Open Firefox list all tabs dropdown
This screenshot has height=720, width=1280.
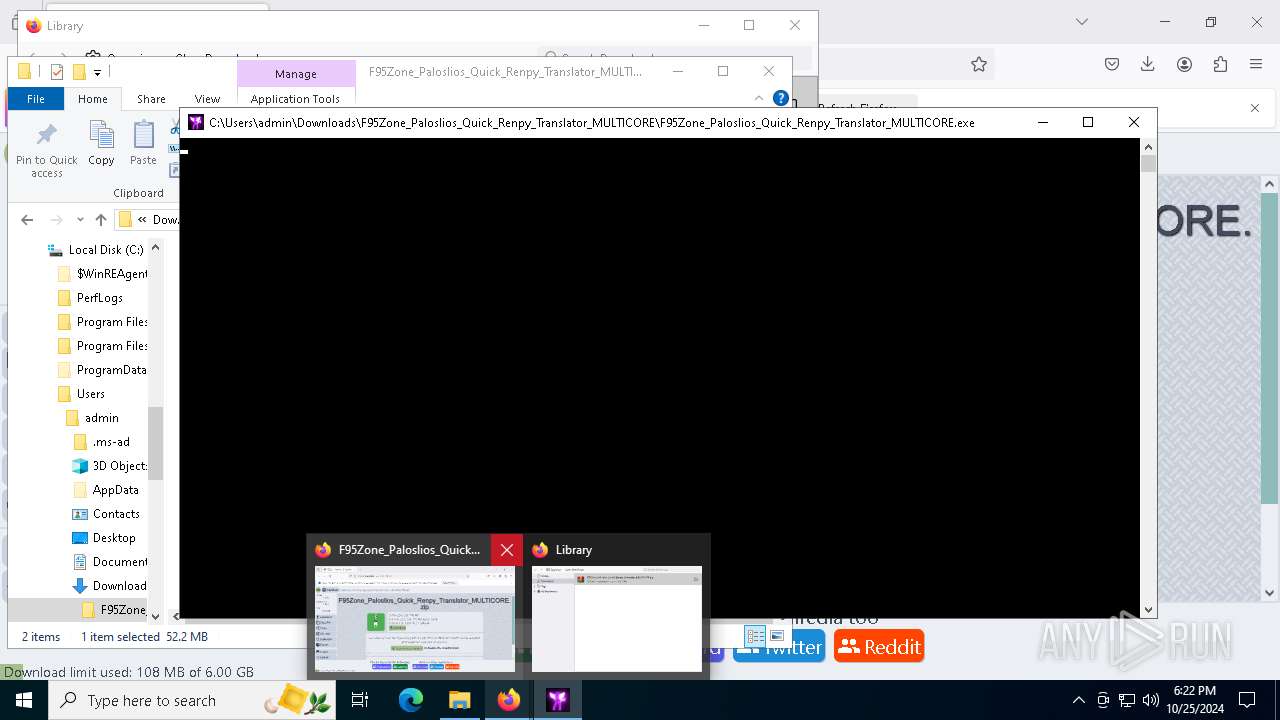(1082, 22)
